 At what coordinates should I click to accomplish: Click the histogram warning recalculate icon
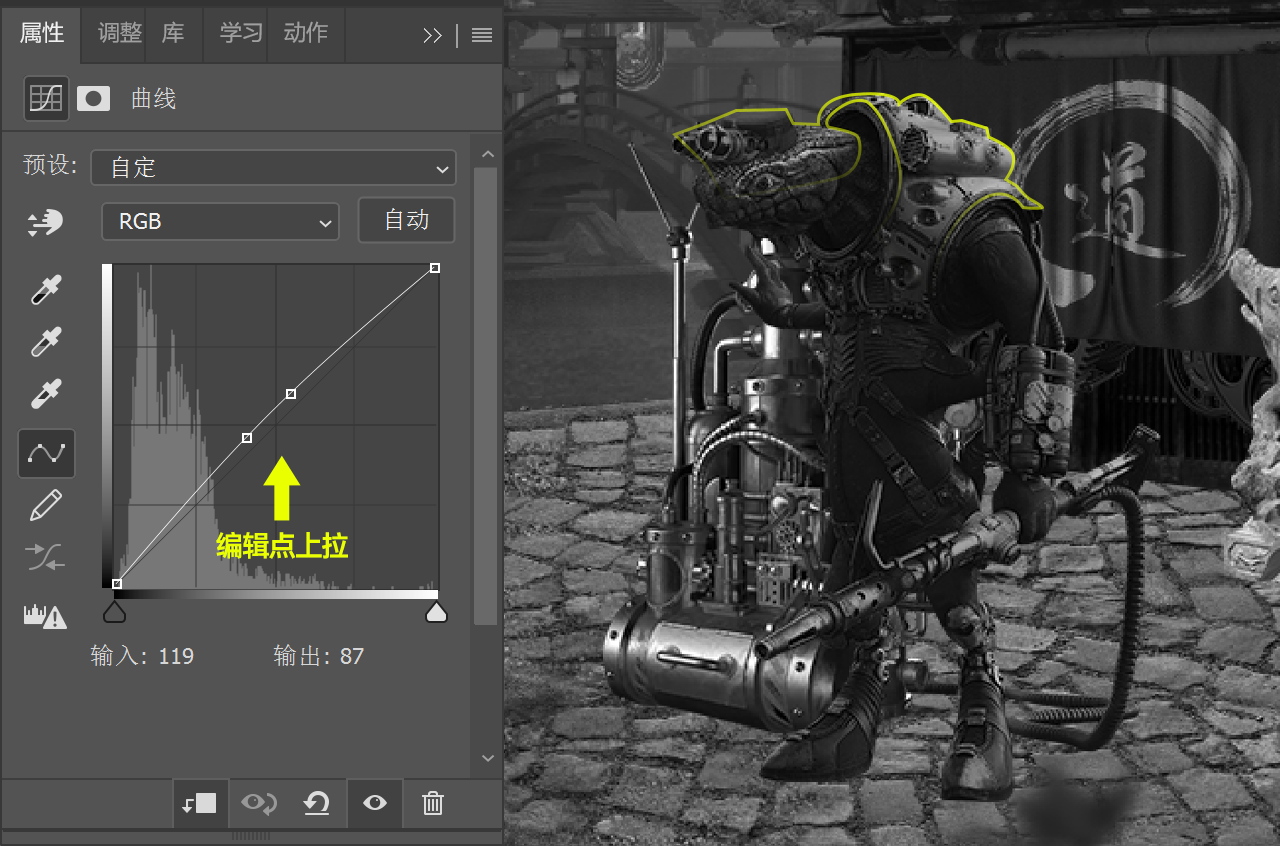[46, 616]
